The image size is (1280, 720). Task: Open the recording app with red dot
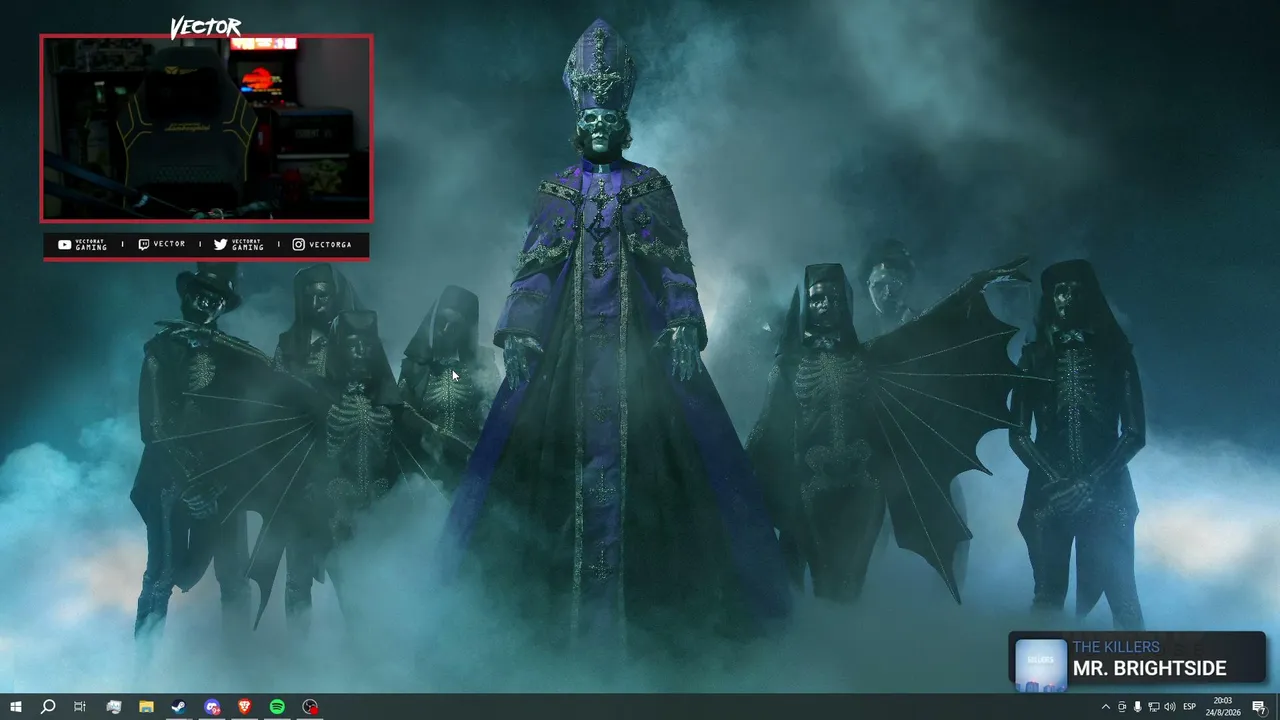pyautogui.click(x=310, y=707)
